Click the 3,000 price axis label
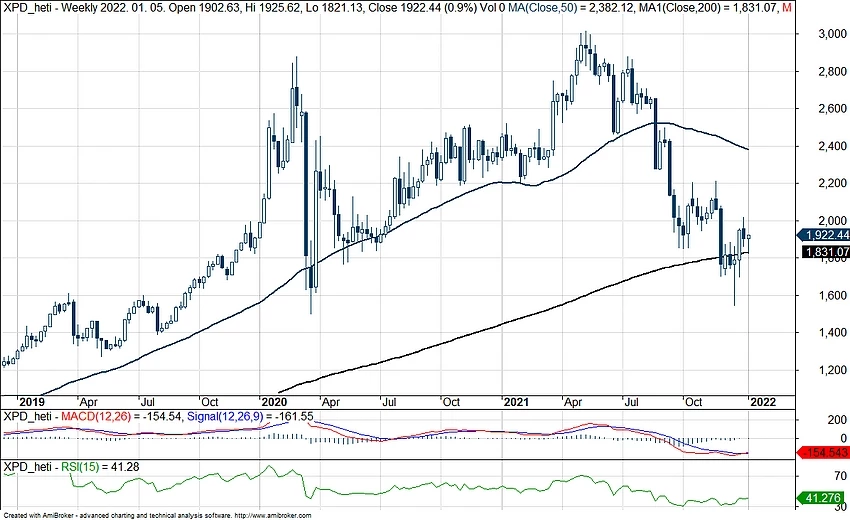 coord(832,34)
